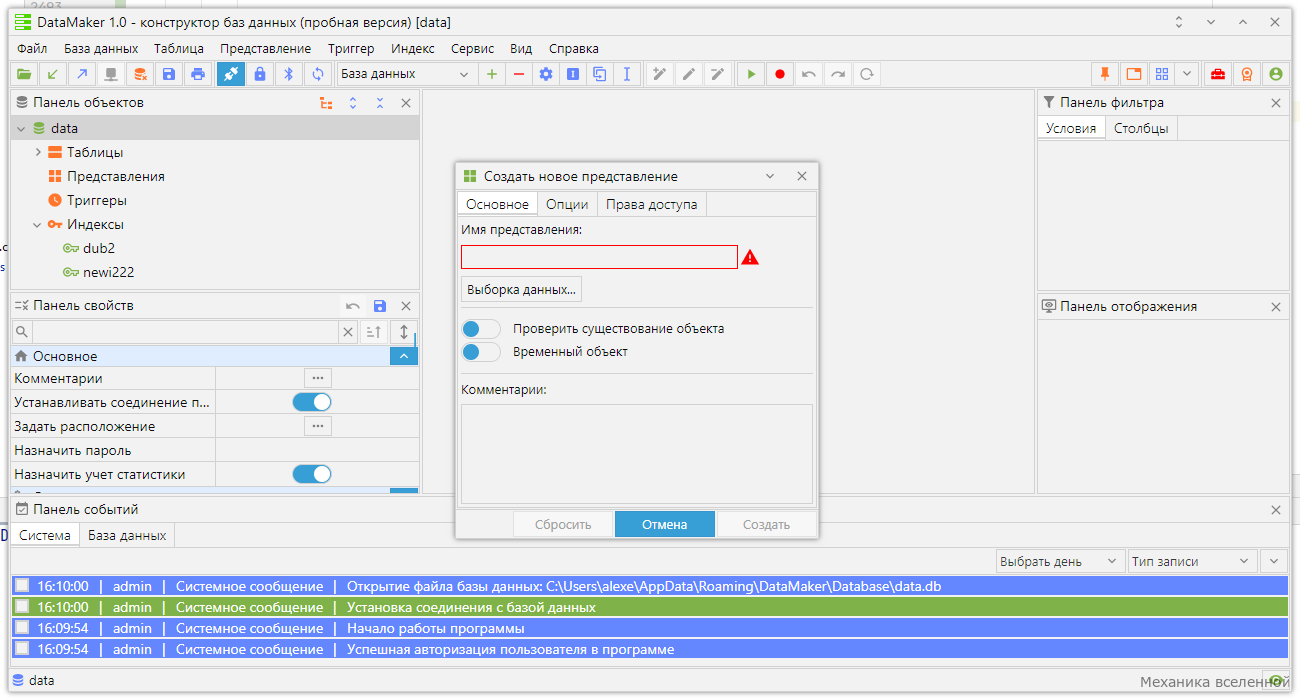Collapse the 'data' root tree node

[x=21, y=128]
